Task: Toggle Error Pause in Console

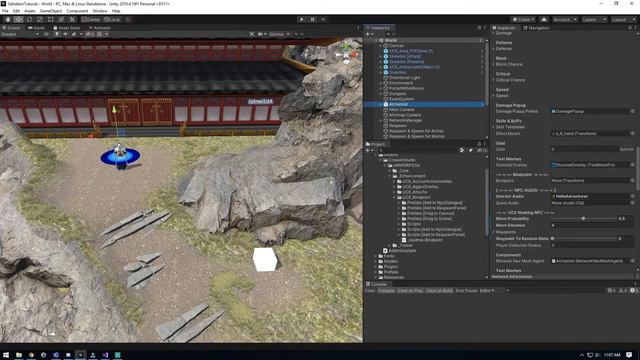Action: tap(466, 291)
